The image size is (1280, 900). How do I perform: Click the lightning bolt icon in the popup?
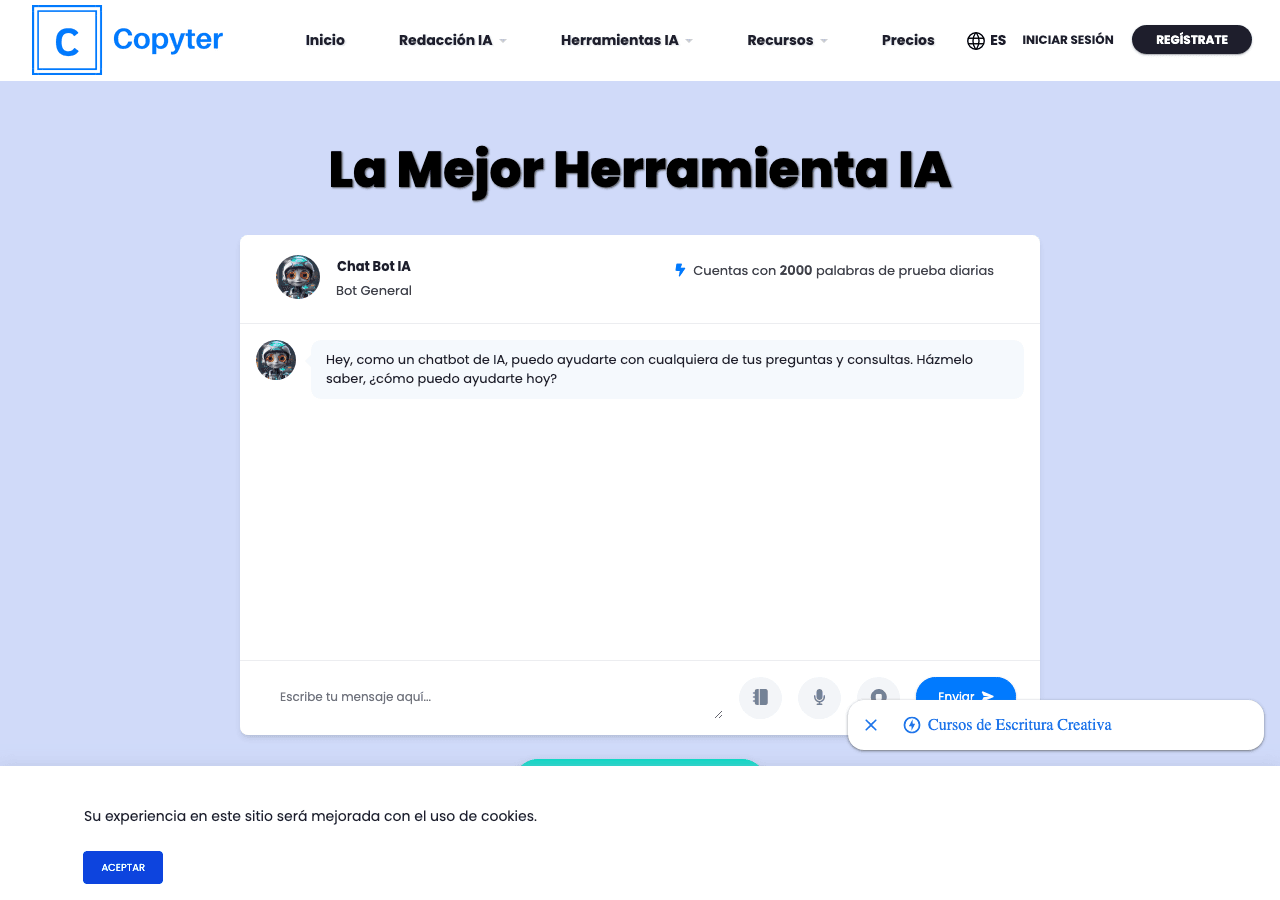point(912,725)
